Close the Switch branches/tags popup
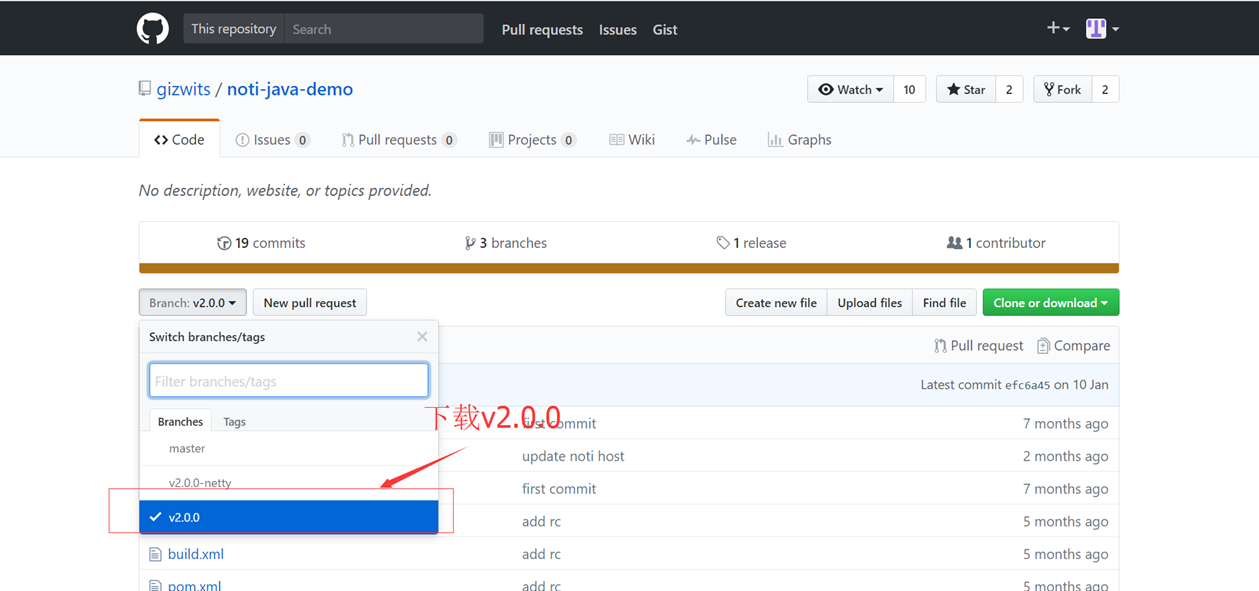The width and height of the screenshot is (1259, 591). [422, 337]
